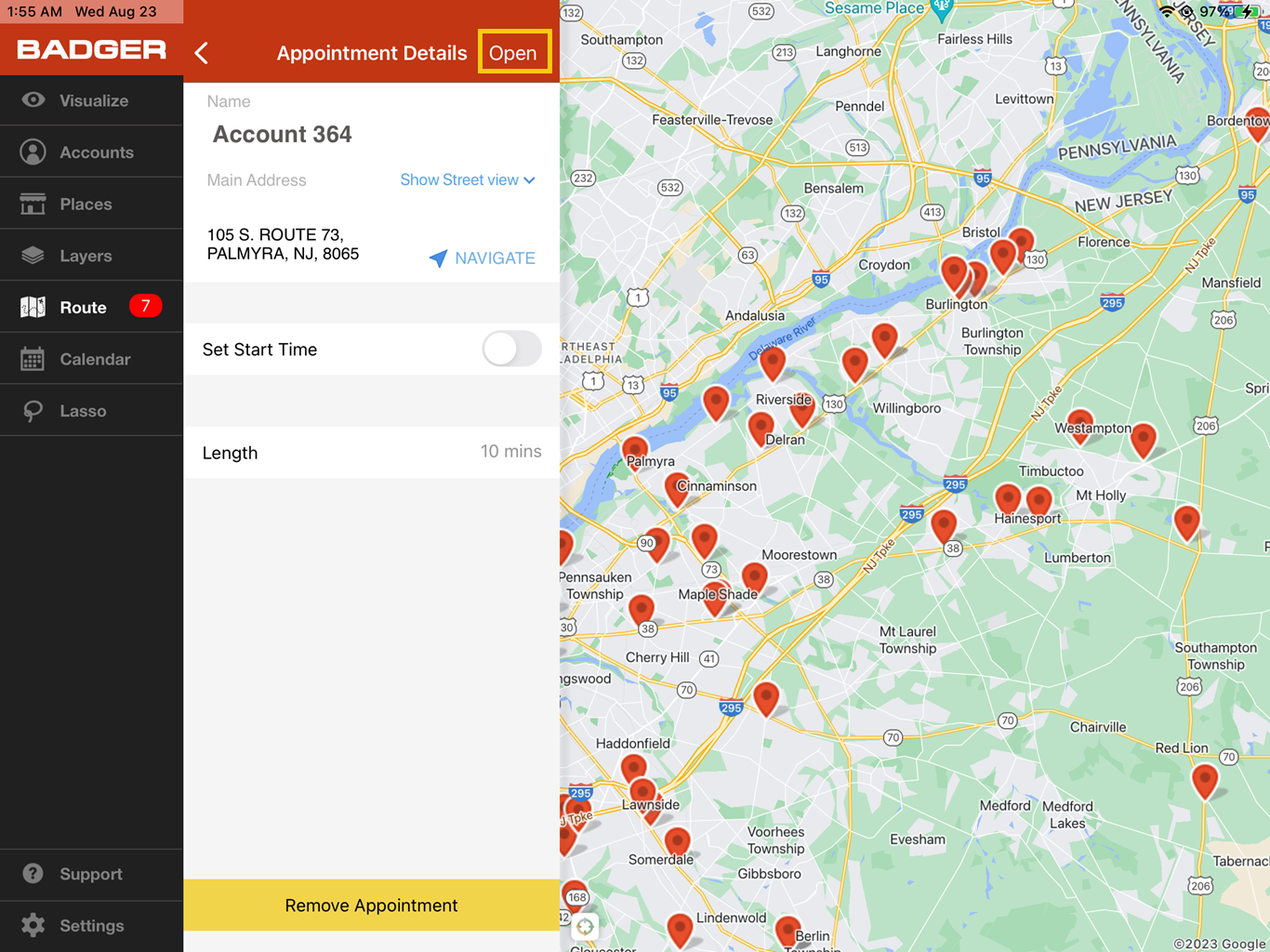Click the address 105 S. ROUTE 73
The height and width of the screenshot is (952, 1270).
coord(283,244)
